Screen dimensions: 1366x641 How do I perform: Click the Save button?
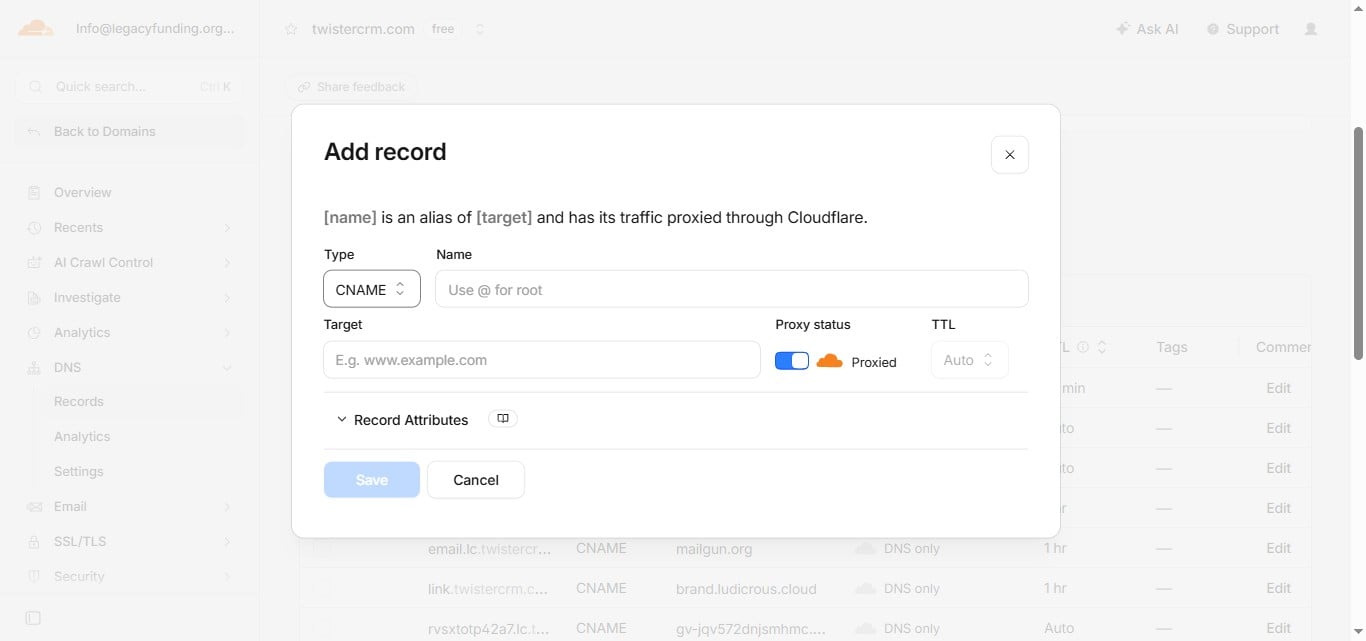(x=372, y=480)
